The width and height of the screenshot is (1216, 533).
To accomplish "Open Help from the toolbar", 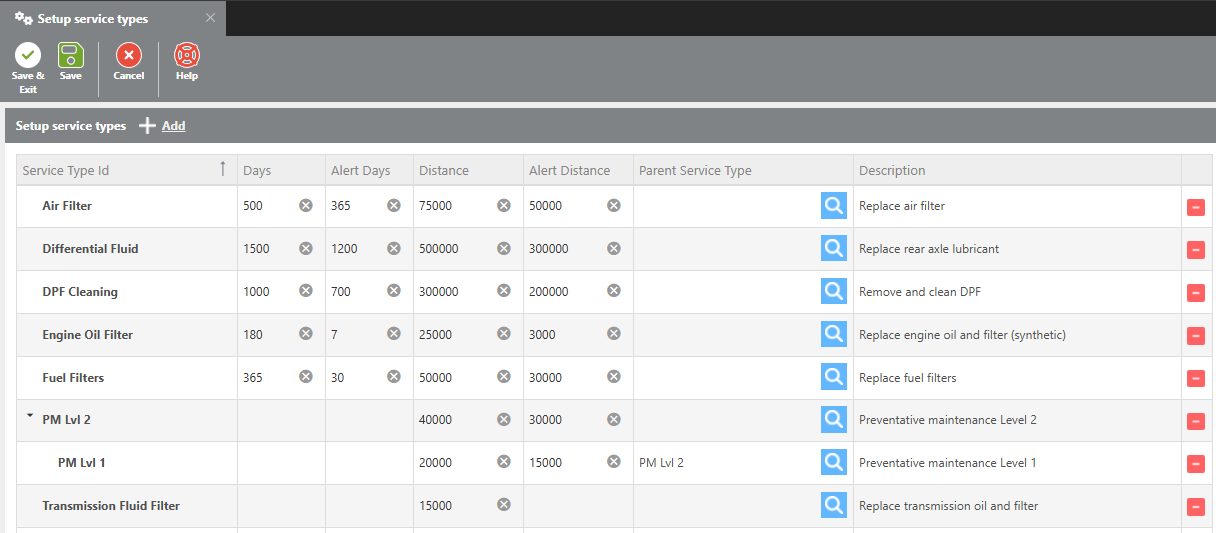I will (187, 56).
